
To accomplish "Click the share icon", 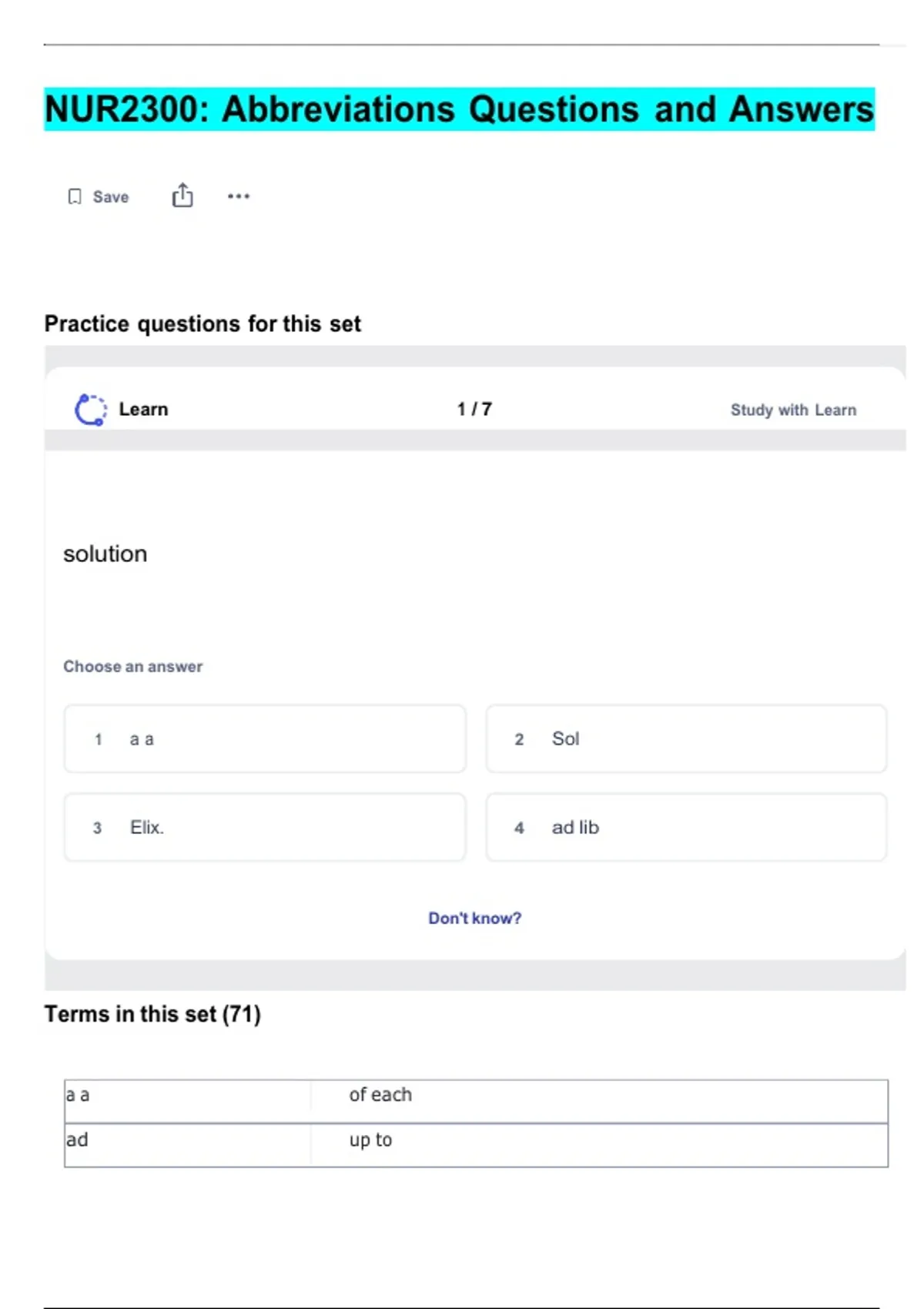I will [x=182, y=196].
